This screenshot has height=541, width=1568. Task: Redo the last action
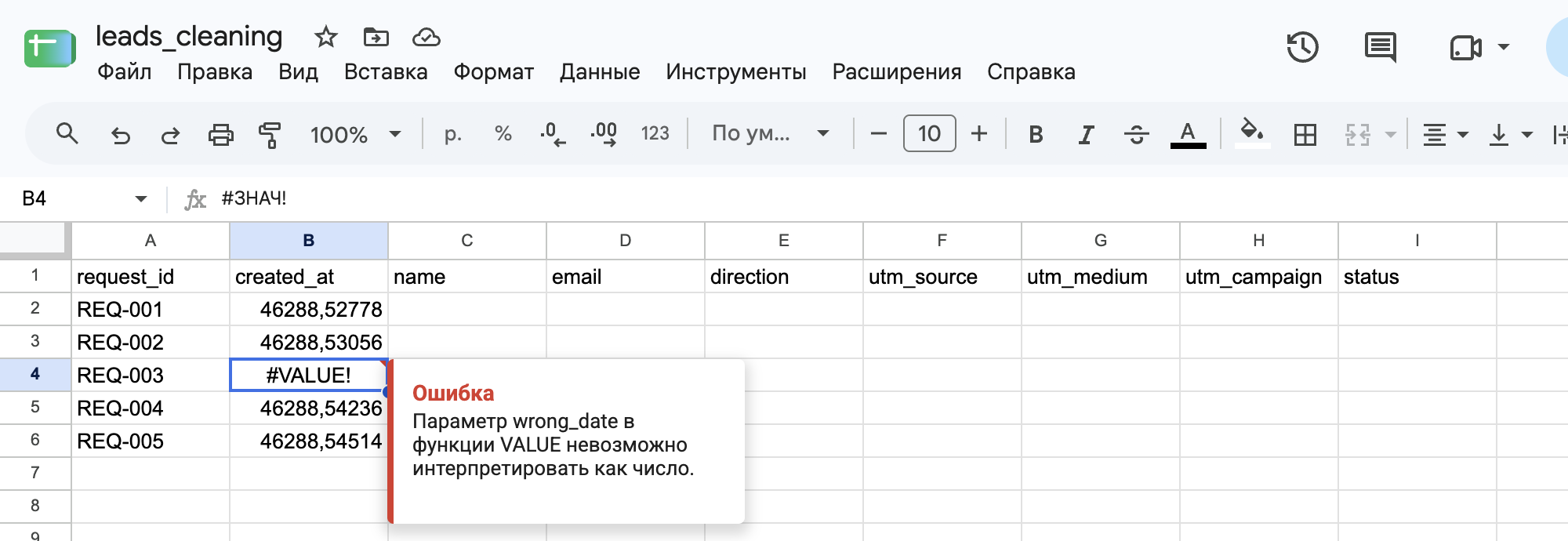(170, 135)
